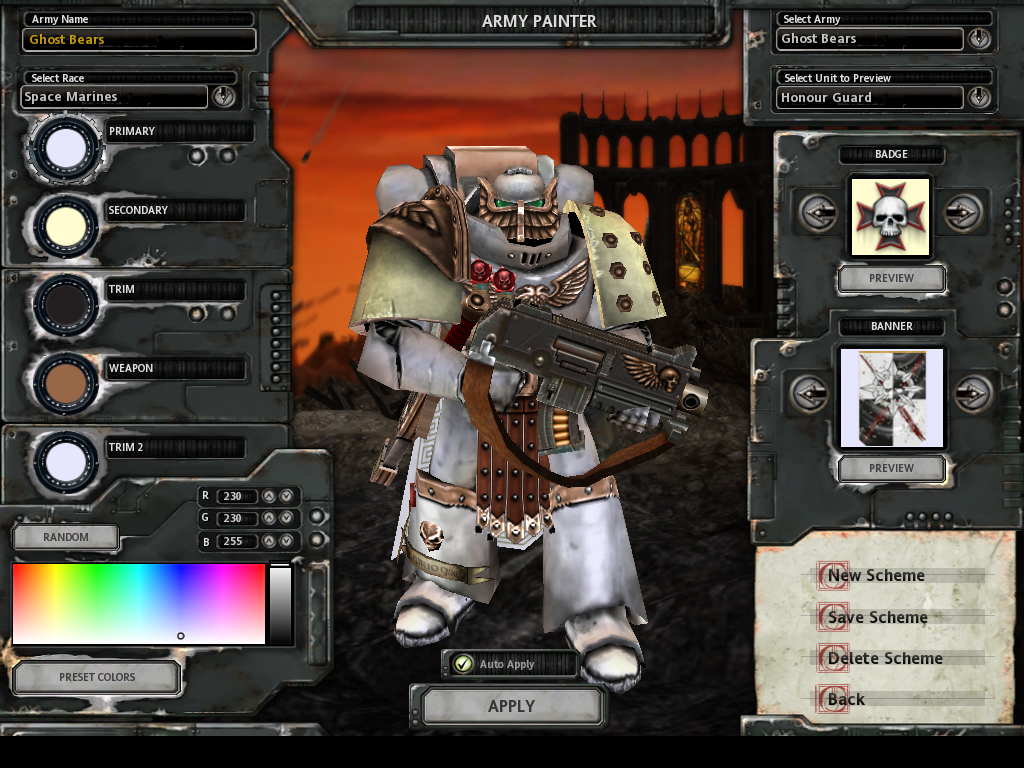Click the G value field showing 230
The width and height of the screenshot is (1024, 768).
[x=236, y=518]
